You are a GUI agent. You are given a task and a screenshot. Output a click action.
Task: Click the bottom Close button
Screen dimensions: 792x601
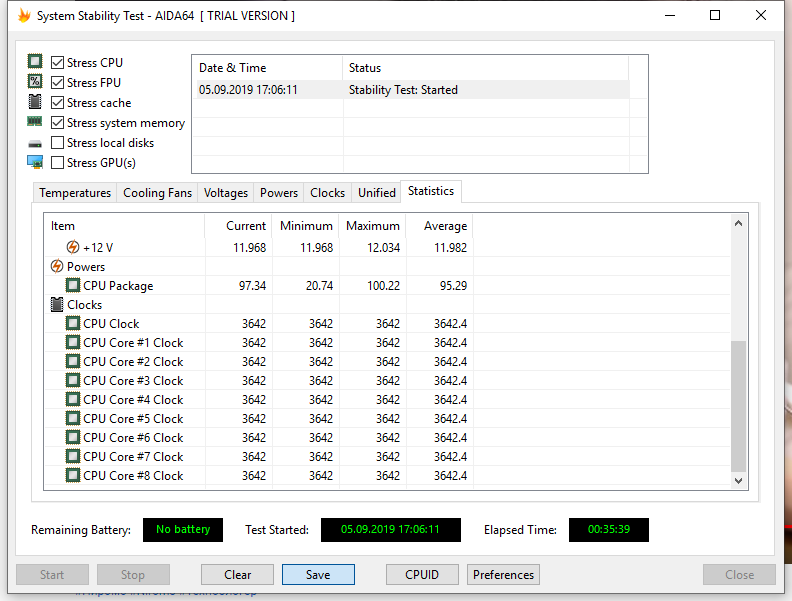point(739,575)
